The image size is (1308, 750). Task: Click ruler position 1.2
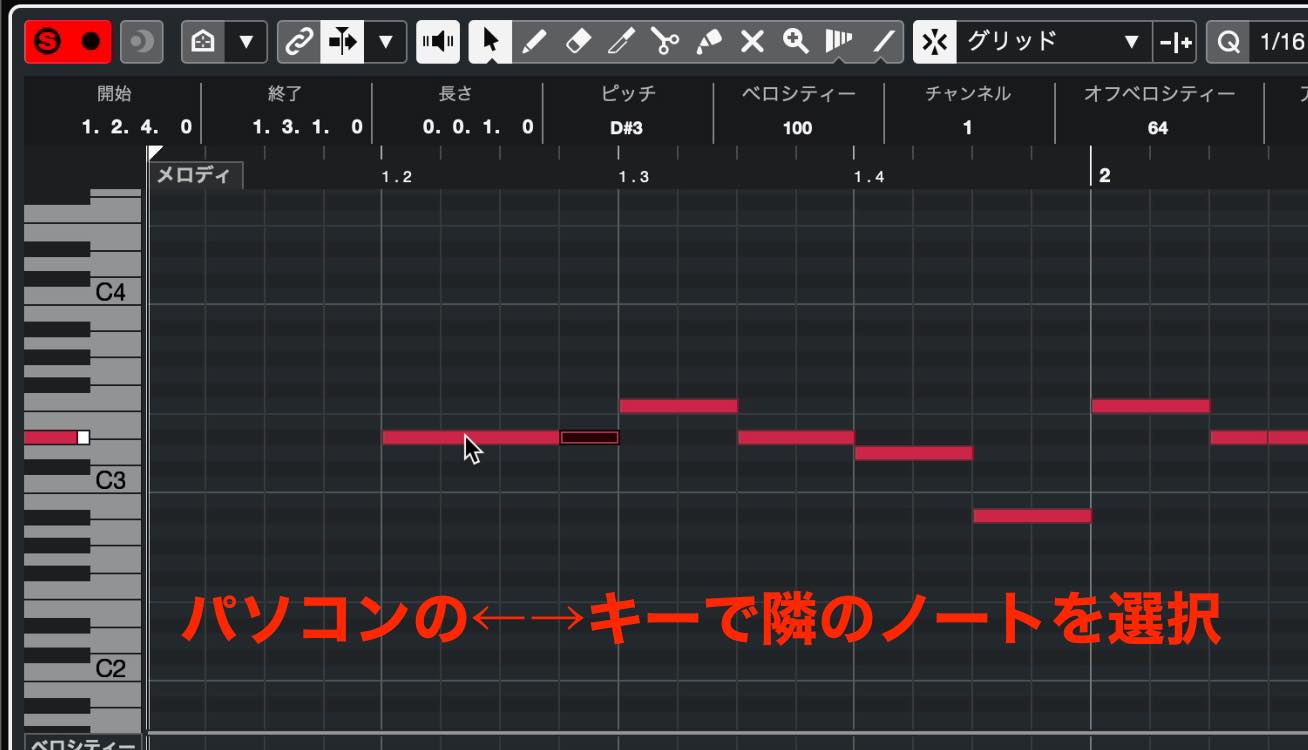[x=396, y=177]
